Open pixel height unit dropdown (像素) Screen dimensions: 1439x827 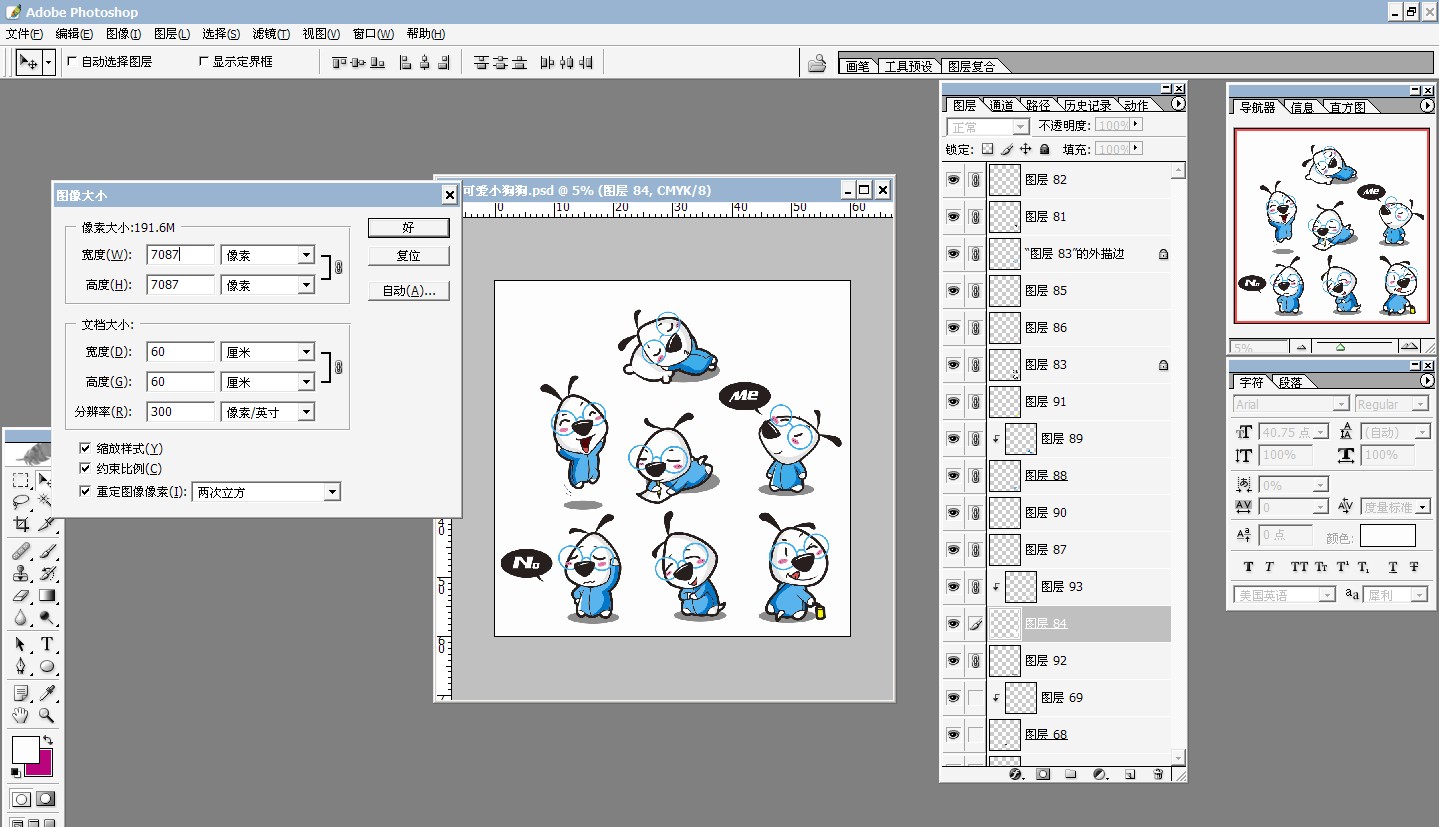[306, 286]
